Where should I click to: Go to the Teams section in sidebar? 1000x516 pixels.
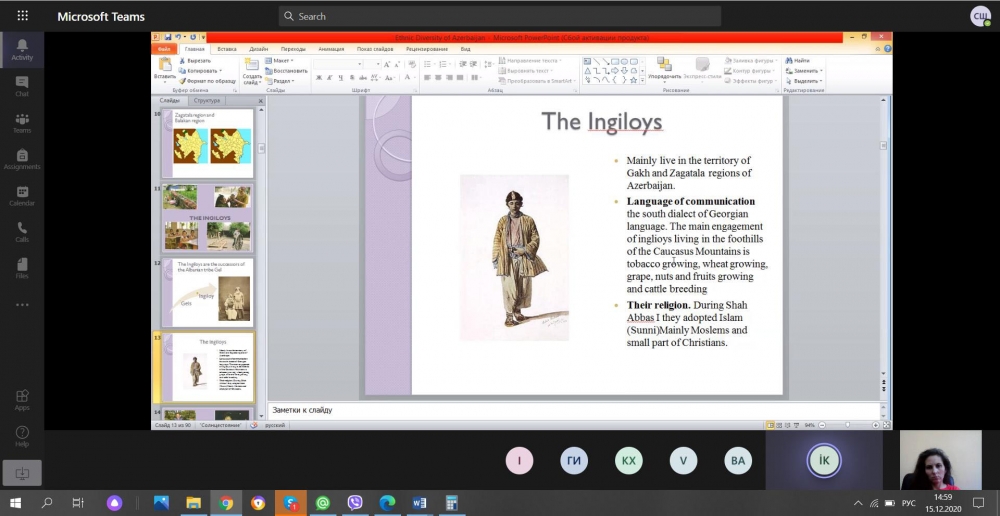(22, 122)
